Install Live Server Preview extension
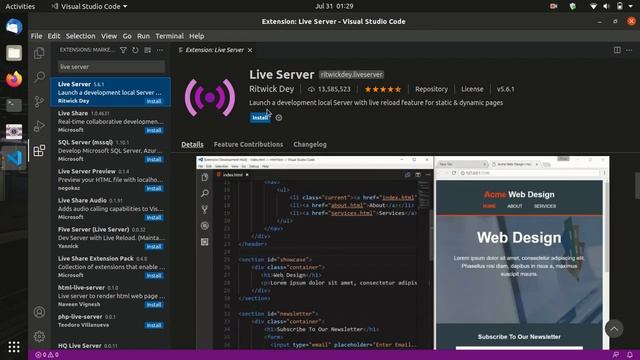The height and width of the screenshot is (360, 640). pos(154,189)
